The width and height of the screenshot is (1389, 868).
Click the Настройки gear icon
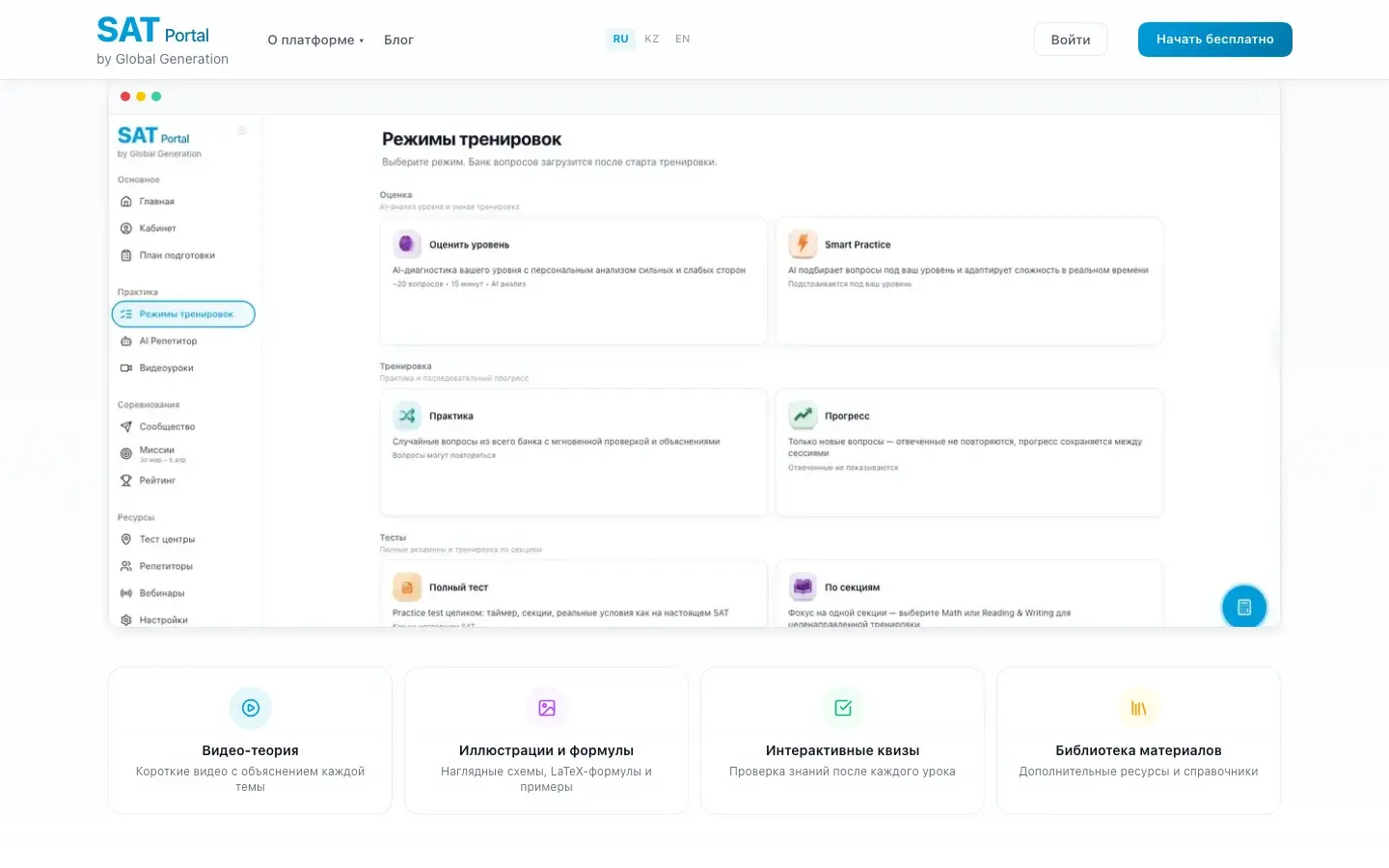click(125, 620)
